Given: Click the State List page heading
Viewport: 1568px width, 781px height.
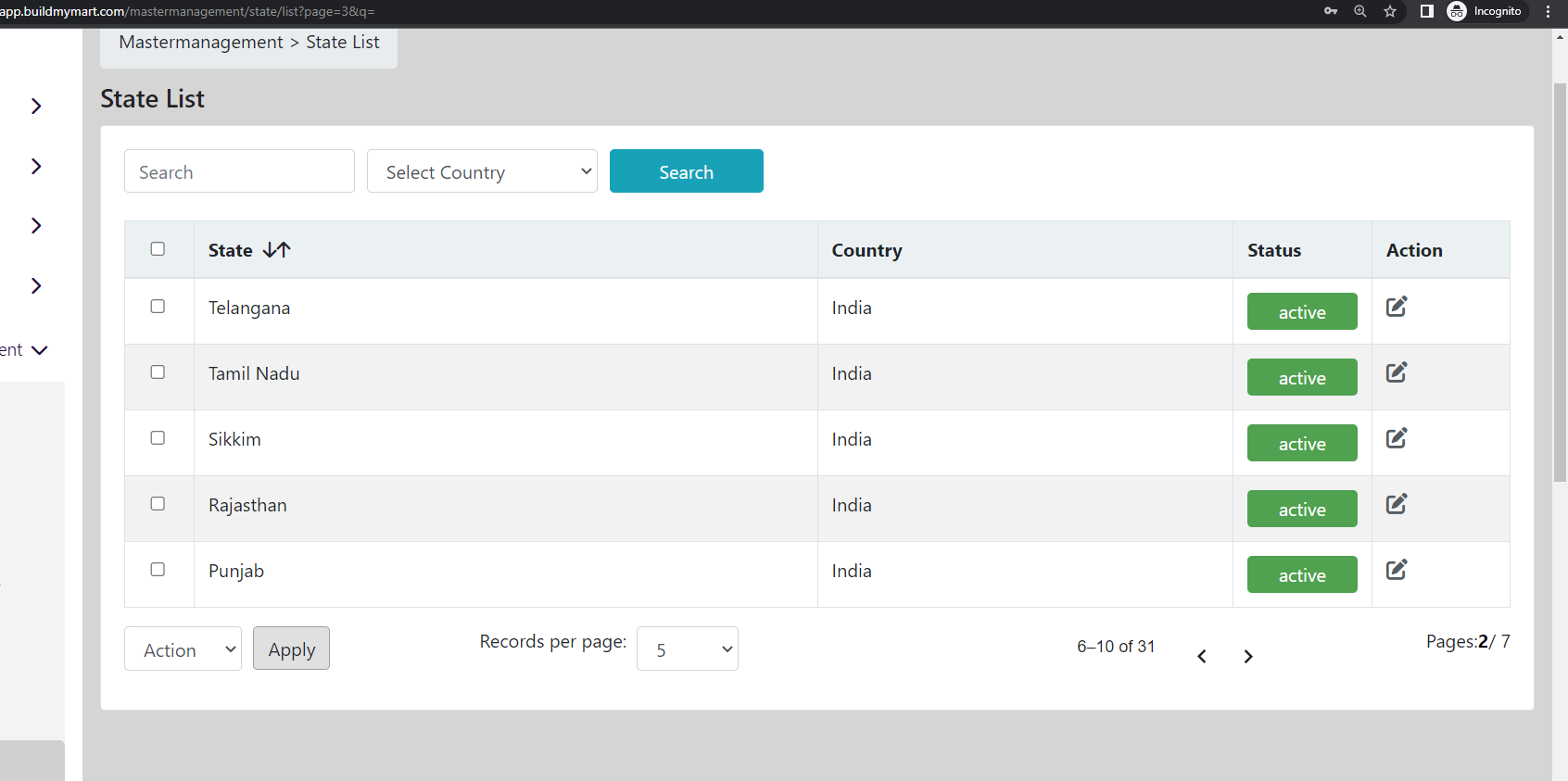Looking at the screenshot, I should click(152, 98).
